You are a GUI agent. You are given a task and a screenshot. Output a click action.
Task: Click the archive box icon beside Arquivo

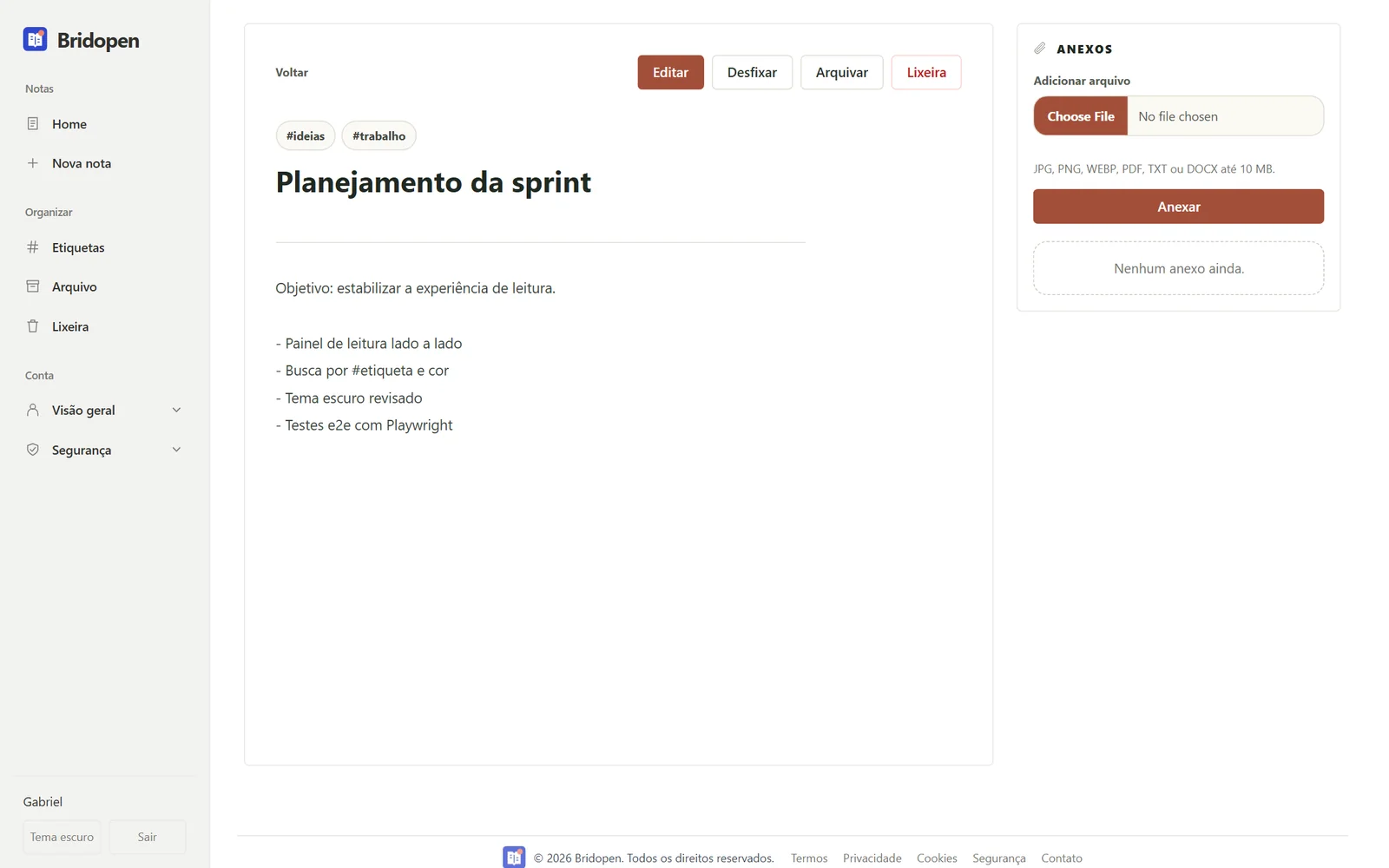(x=33, y=286)
